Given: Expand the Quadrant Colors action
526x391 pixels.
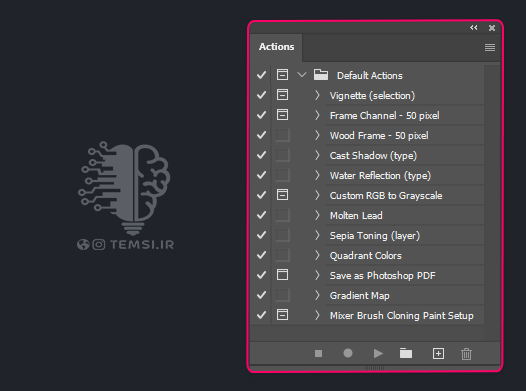Looking at the screenshot, I should pyautogui.click(x=317, y=255).
